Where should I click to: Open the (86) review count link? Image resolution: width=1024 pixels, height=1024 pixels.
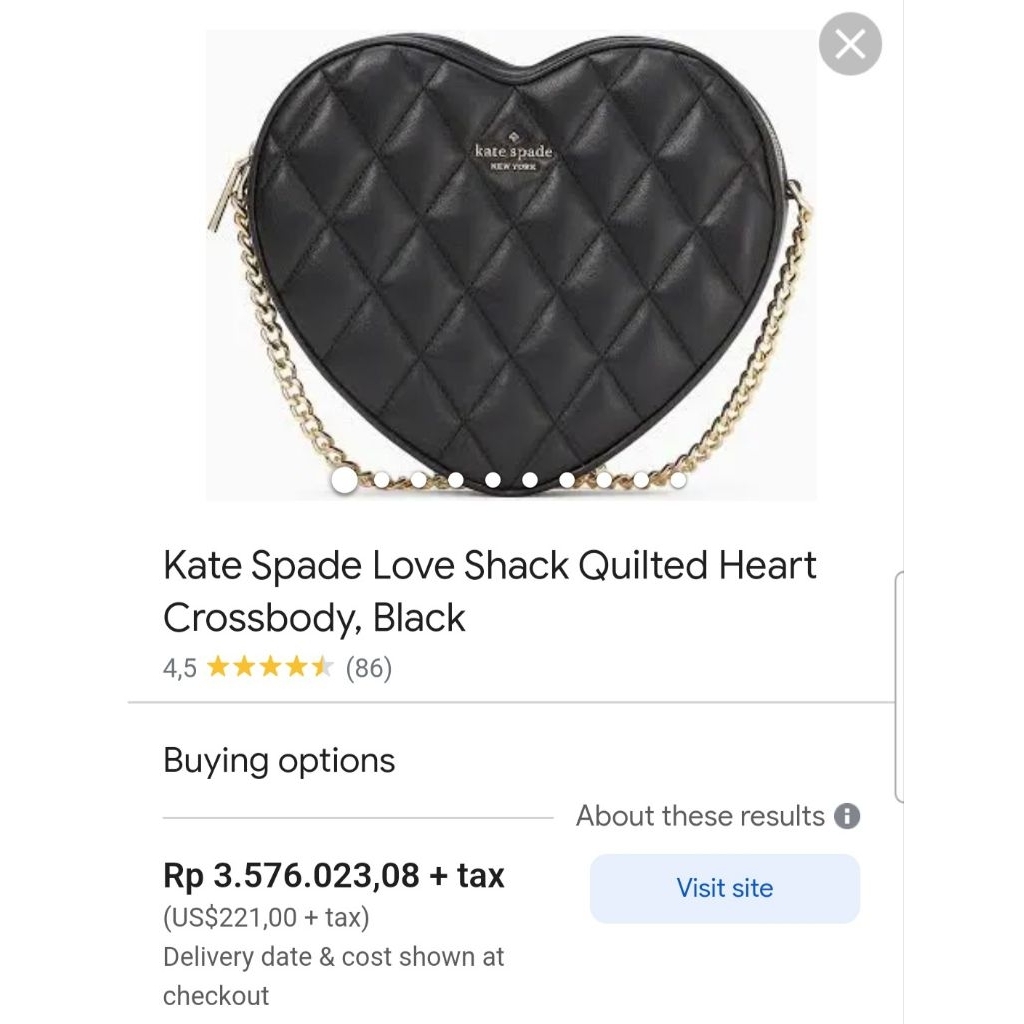[x=370, y=666]
